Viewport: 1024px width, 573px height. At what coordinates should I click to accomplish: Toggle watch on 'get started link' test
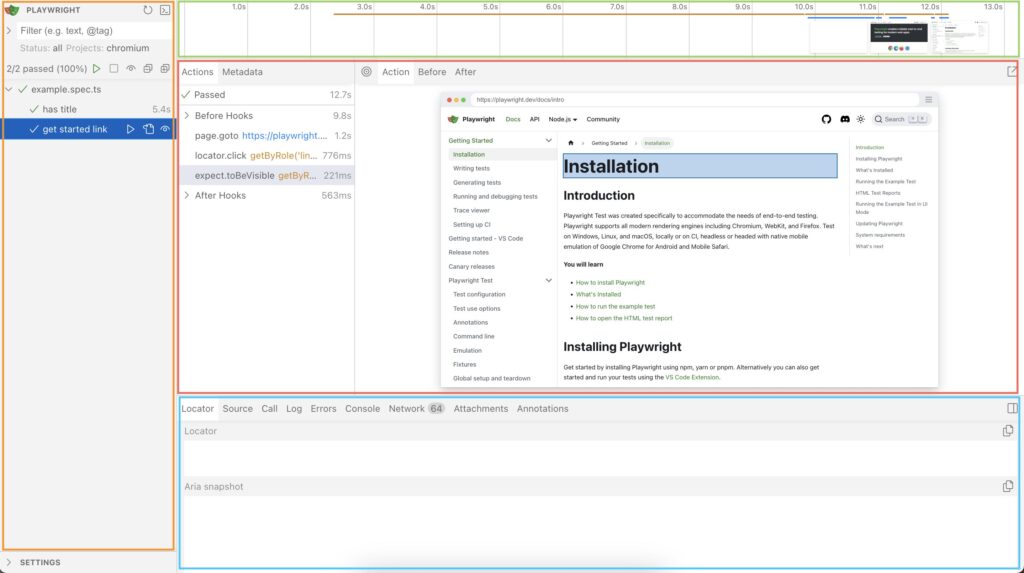(165, 129)
